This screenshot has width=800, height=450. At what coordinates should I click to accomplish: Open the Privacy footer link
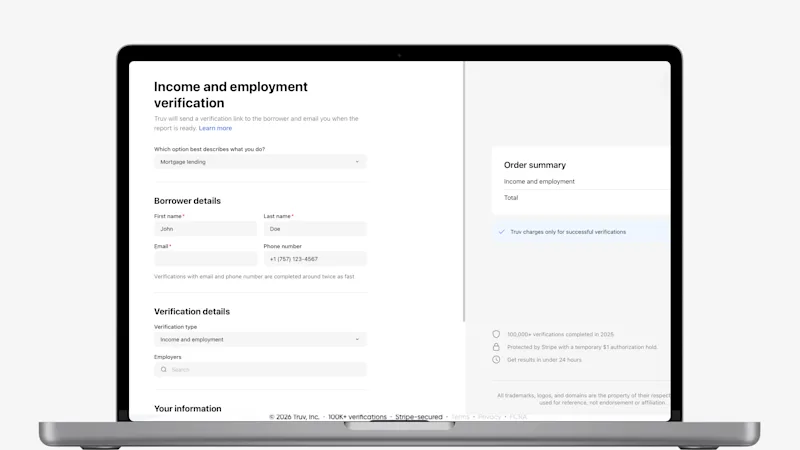coord(489,417)
